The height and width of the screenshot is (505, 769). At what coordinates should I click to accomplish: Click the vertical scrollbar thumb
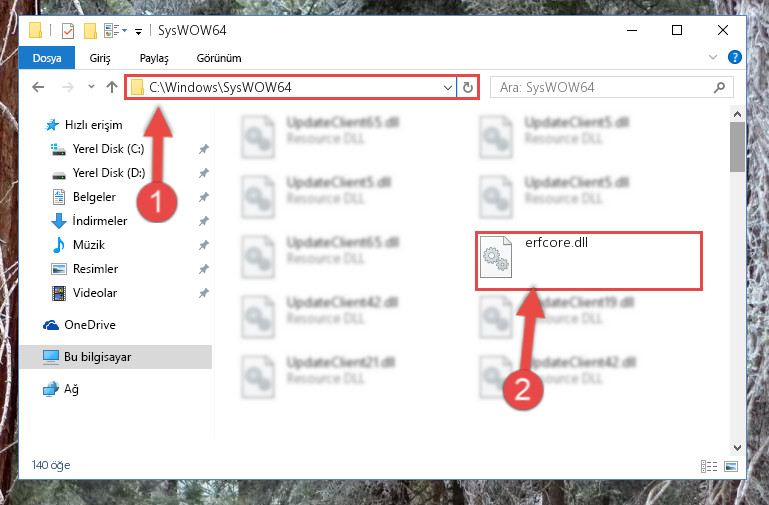(737, 147)
